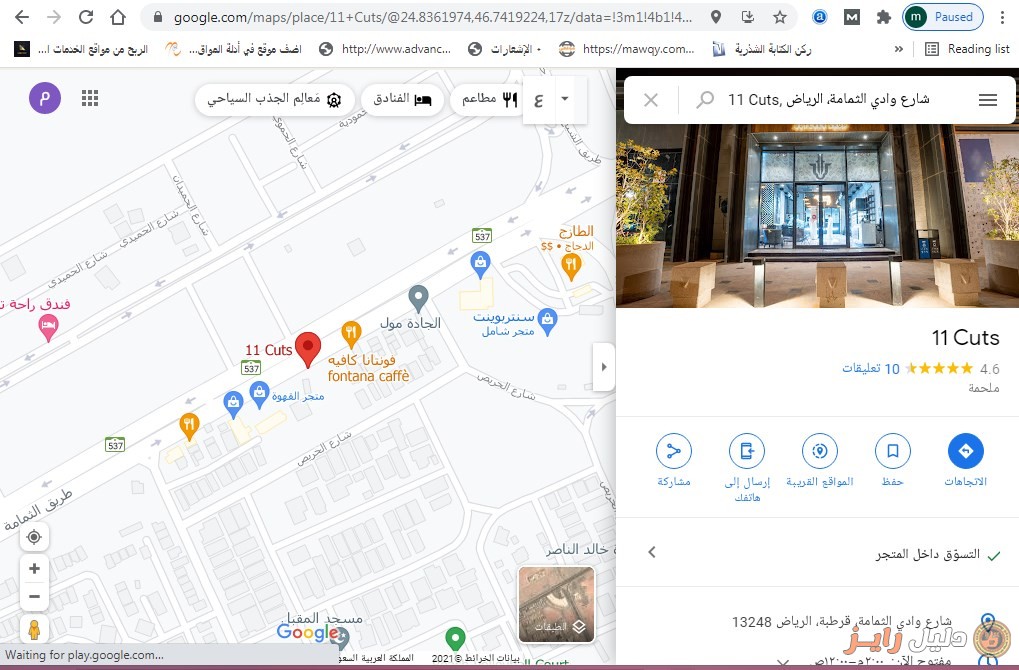
Task: Click the address bar URL
Action: click(x=432, y=18)
